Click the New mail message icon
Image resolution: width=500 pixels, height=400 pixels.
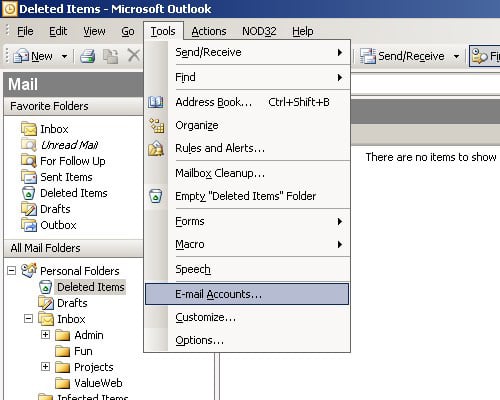point(21,56)
